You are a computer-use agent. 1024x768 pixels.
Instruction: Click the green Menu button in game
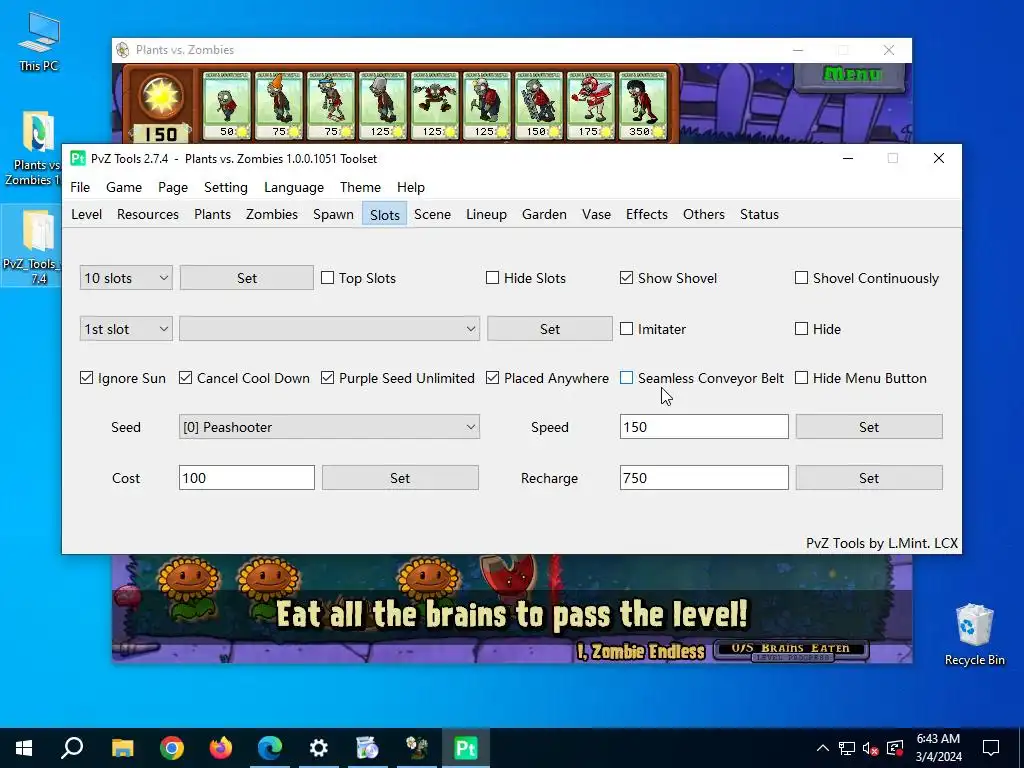tap(850, 75)
